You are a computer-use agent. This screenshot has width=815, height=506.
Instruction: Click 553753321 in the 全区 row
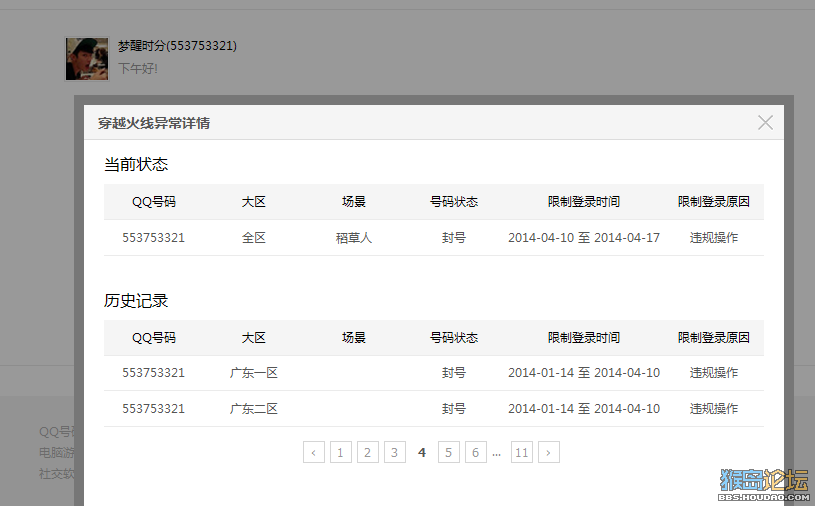point(153,238)
